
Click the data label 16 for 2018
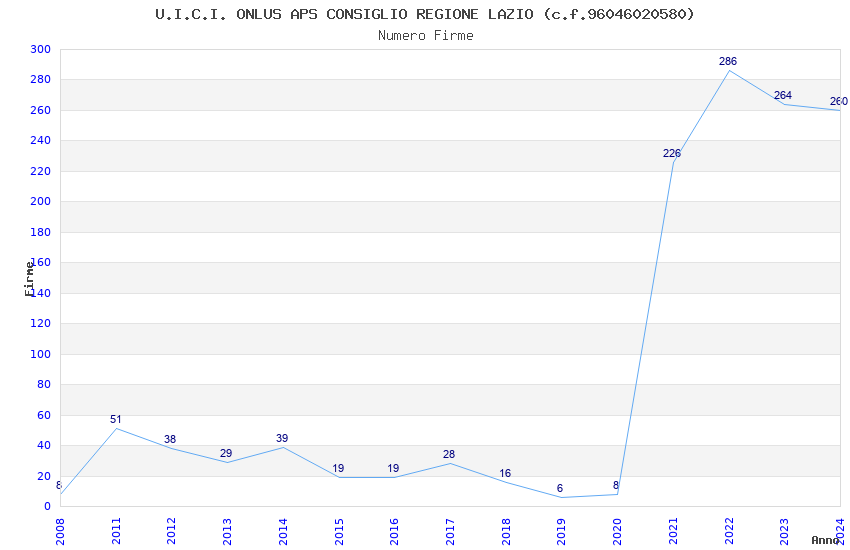(x=505, y=473)
